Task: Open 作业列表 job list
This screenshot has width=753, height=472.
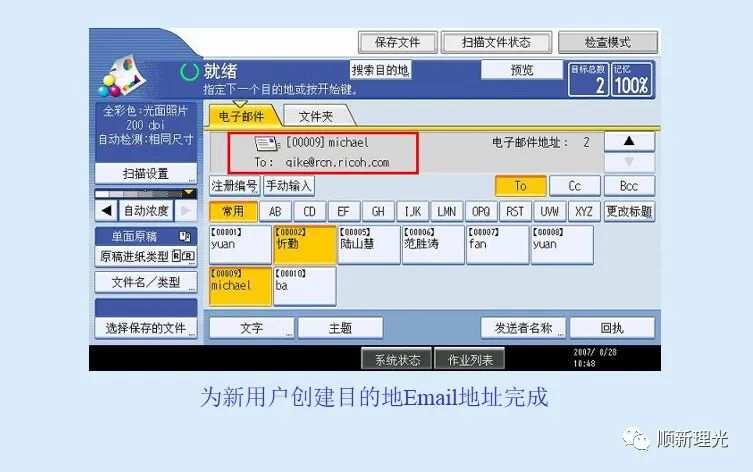Action: 470,360
